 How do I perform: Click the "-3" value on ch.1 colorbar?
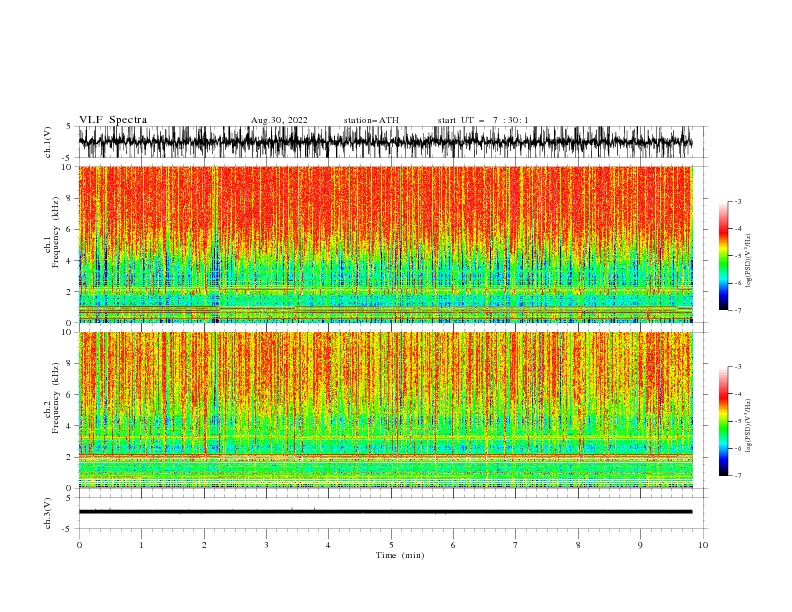tap(738, 201)
